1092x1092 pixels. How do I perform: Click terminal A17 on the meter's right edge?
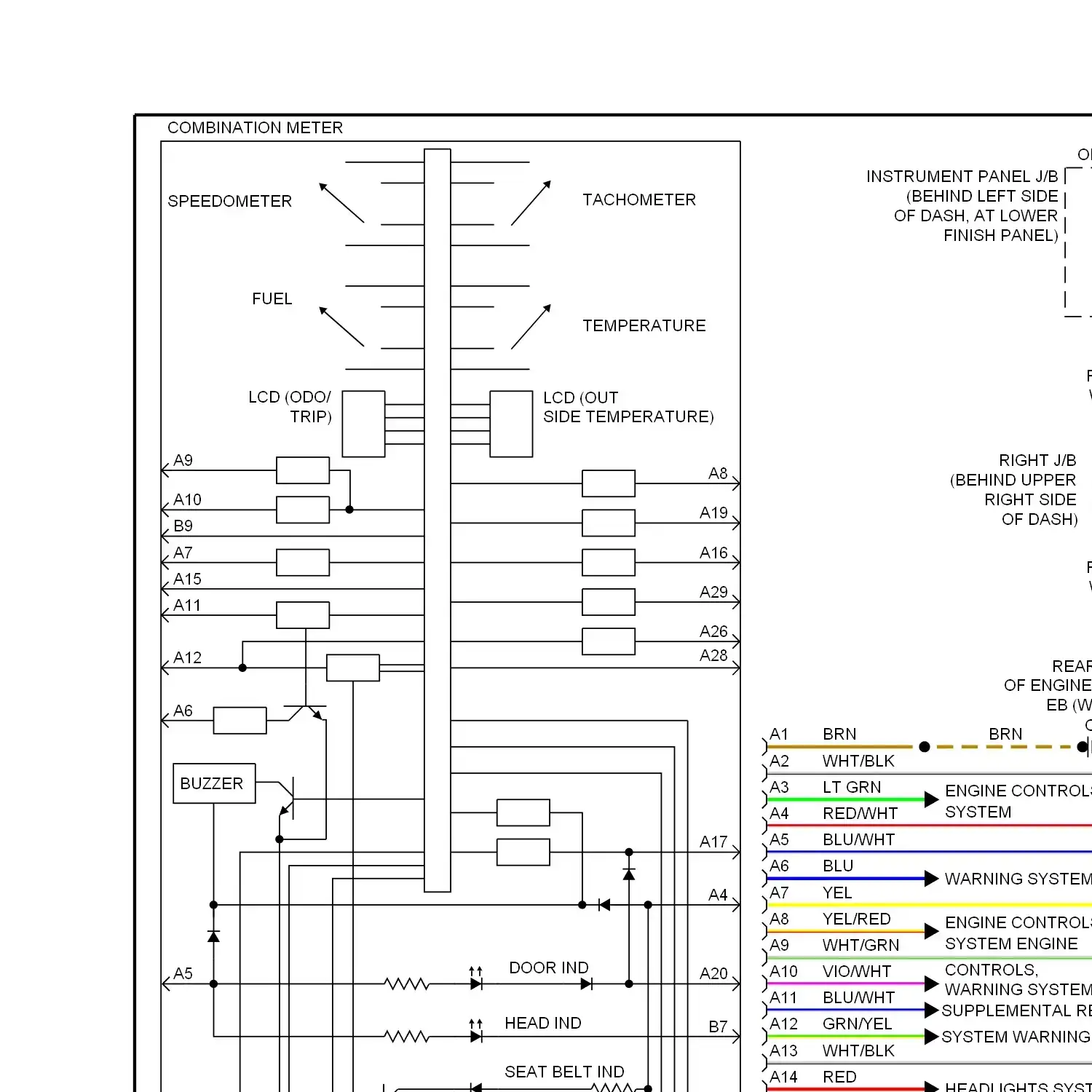713,842
